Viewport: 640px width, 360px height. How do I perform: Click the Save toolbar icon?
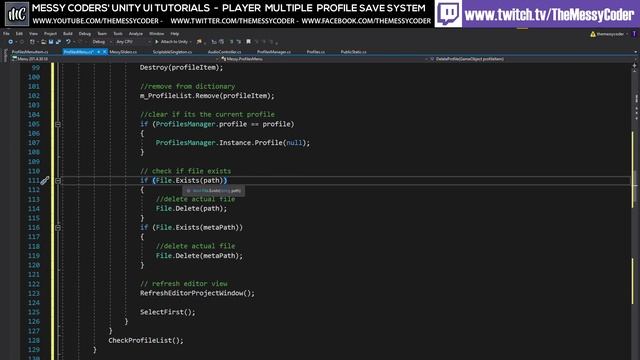tap(51, 42)
